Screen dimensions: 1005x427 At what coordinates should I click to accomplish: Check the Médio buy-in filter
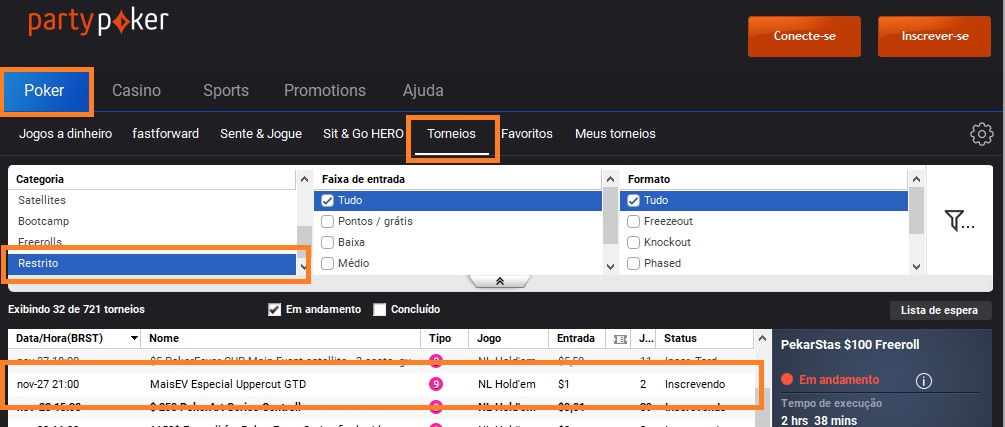click(328, 264)
